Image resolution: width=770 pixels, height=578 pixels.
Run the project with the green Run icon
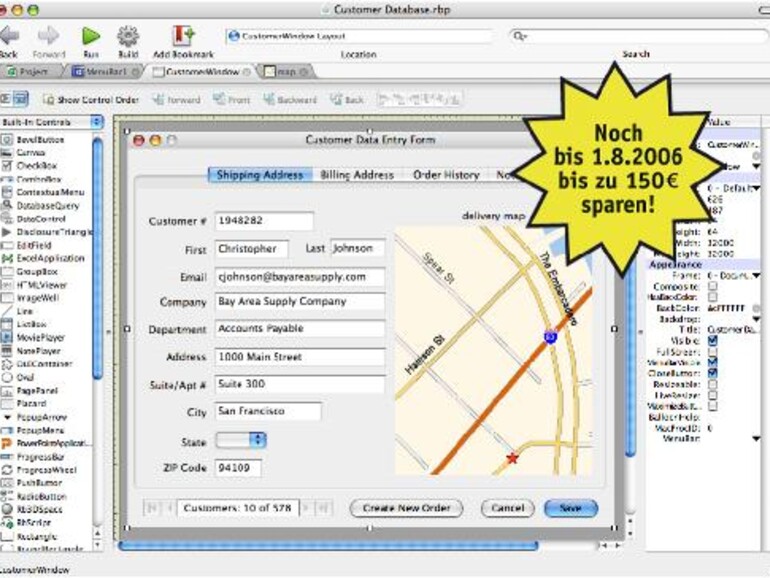(91, 36)
